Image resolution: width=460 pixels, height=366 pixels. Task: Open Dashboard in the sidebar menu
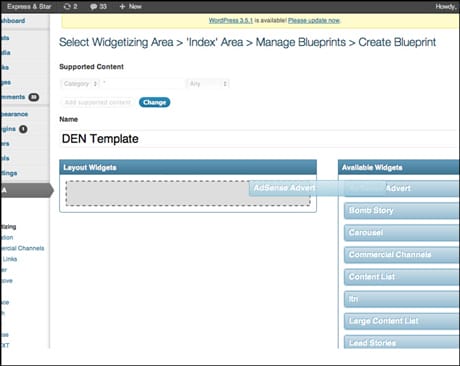click(x=13, y=21)
